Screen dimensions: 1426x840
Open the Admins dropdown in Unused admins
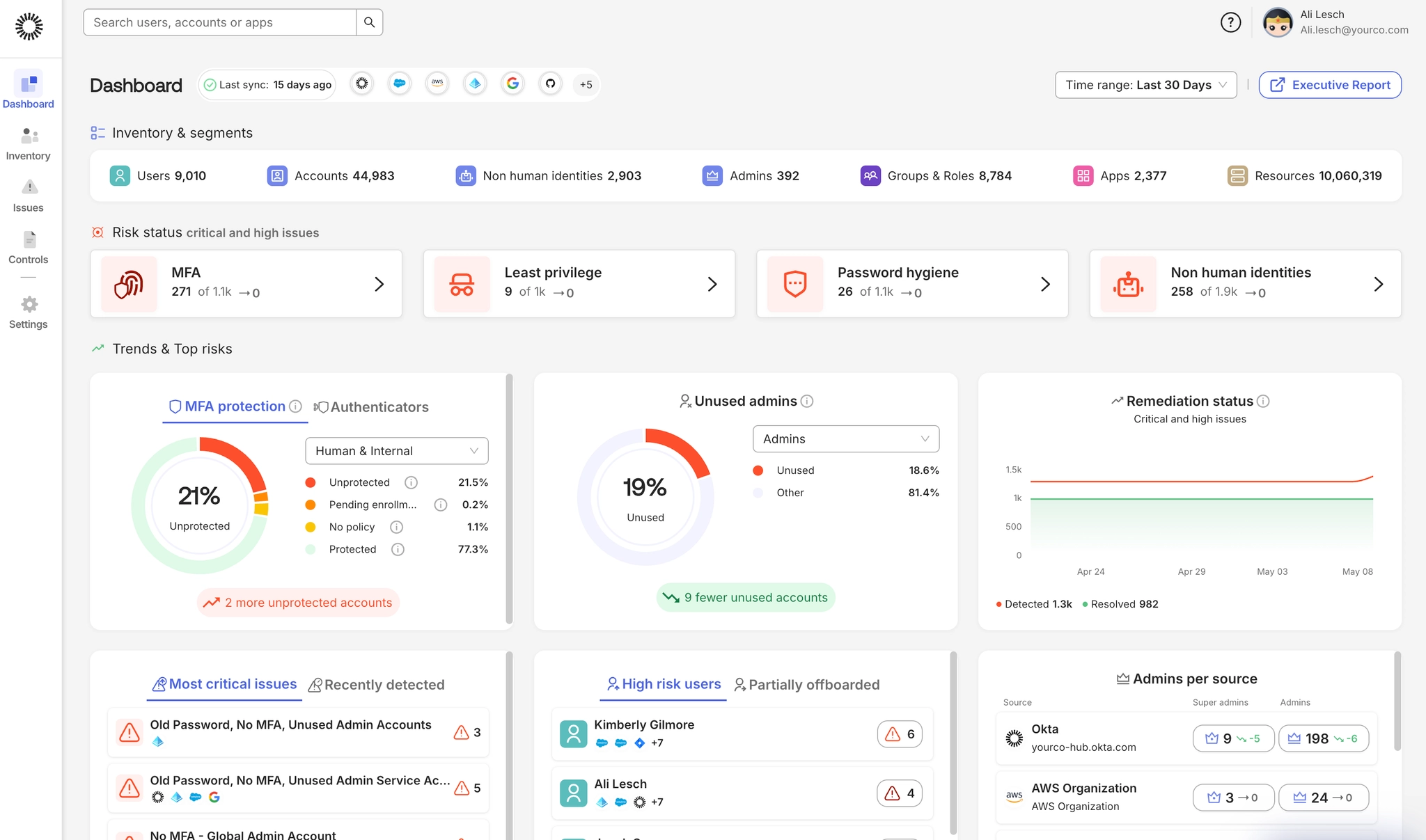[x=845, y=439]
